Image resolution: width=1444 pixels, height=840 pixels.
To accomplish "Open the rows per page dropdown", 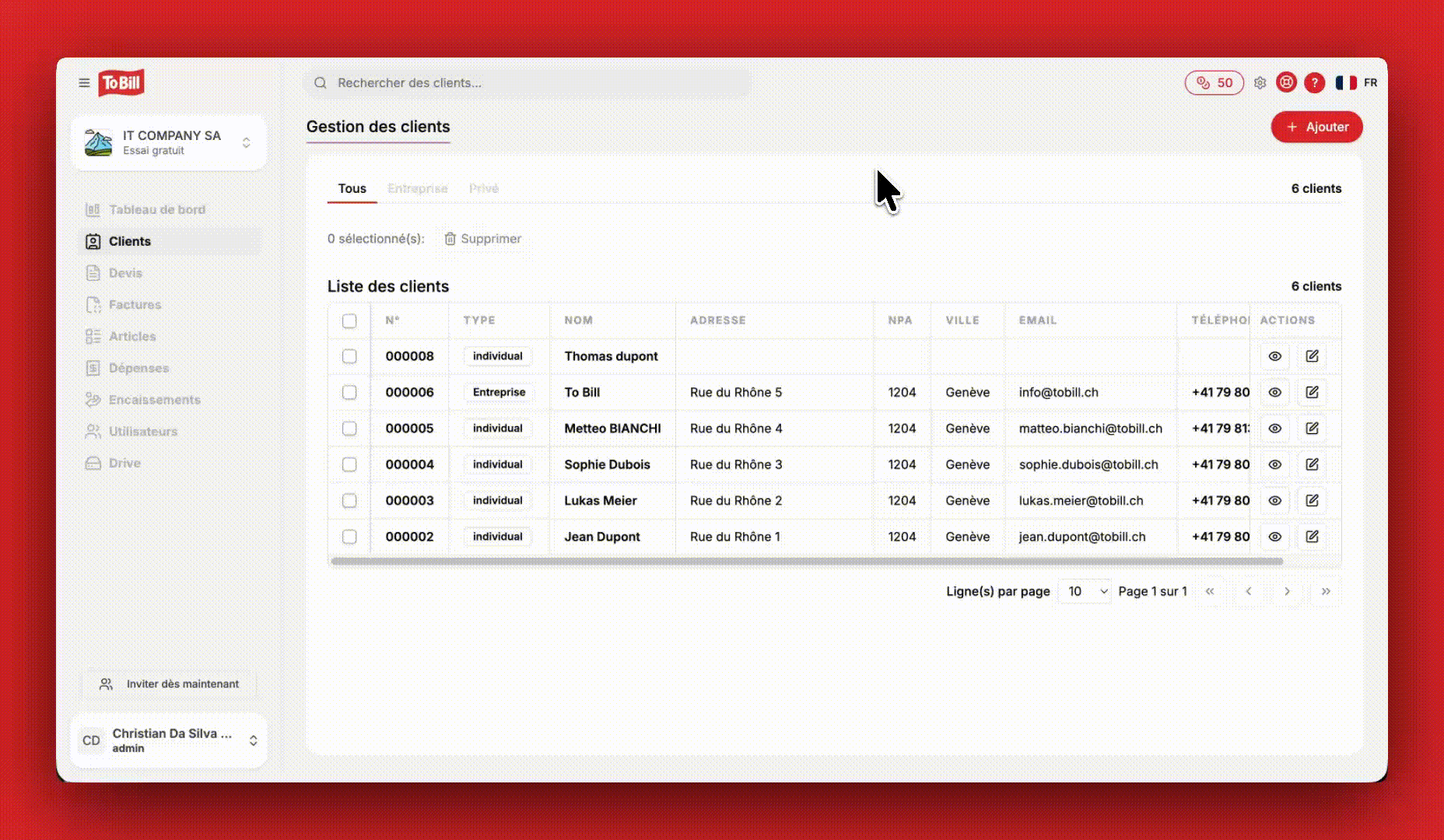I will 1084,591.
